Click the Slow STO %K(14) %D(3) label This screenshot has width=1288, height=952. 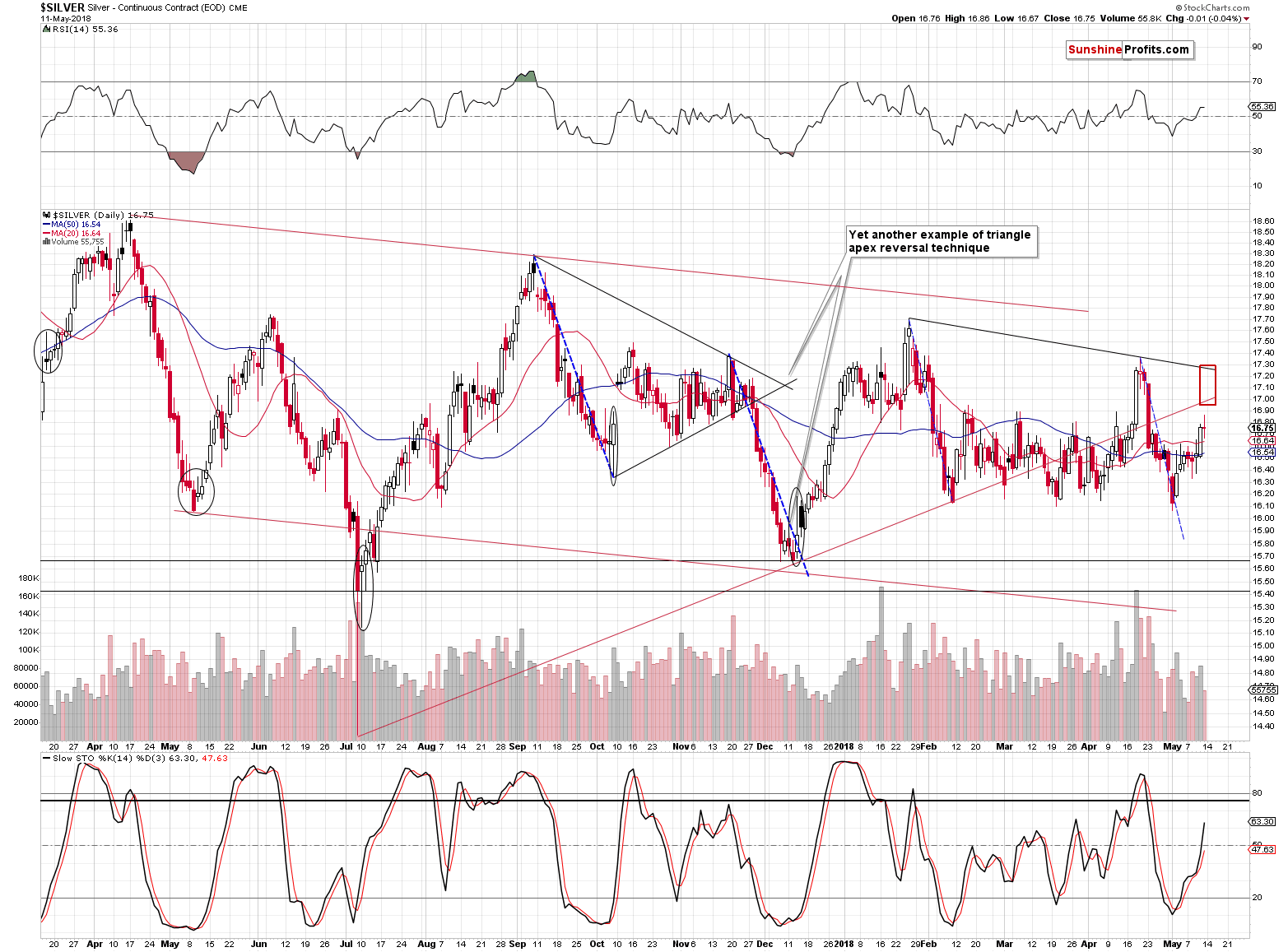point(135,758)
